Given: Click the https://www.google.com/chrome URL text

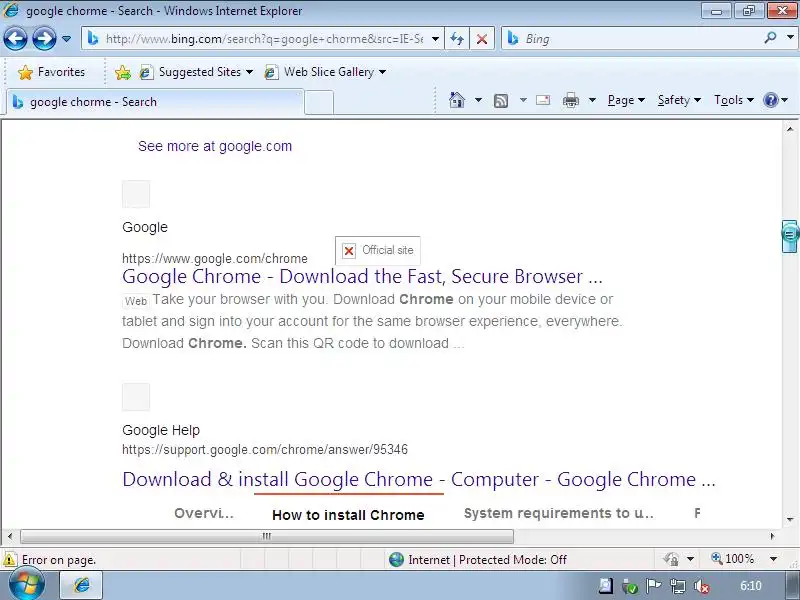Looking at the screenshot, I should 215,259.
